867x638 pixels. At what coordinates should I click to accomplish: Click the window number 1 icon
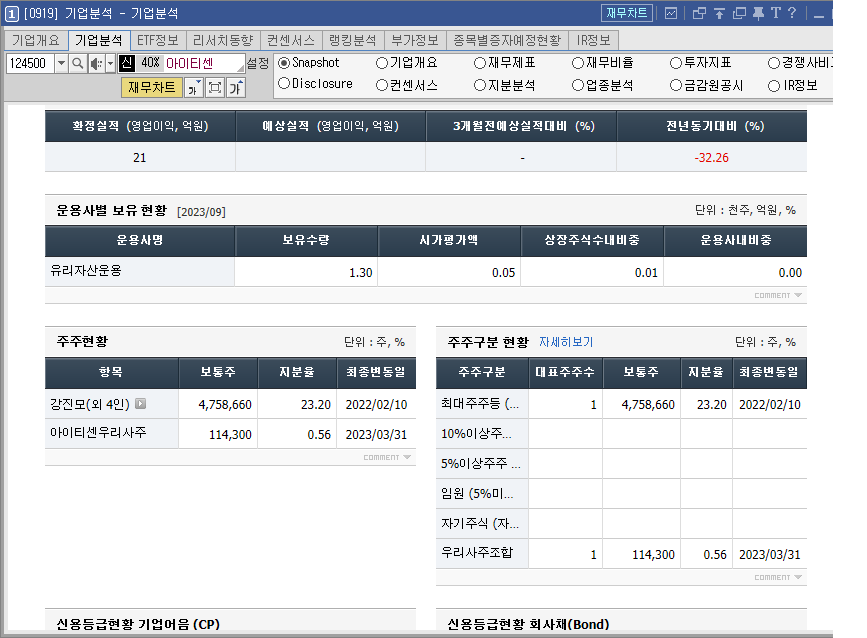coord(12,14)
